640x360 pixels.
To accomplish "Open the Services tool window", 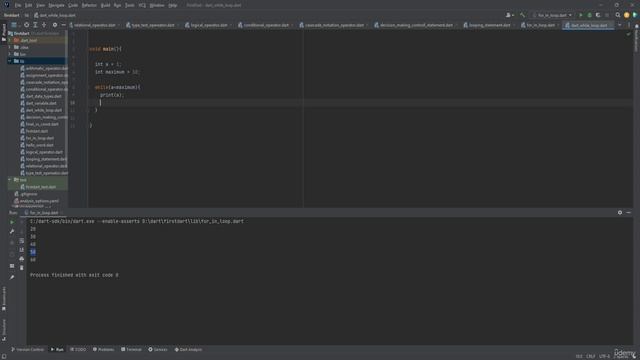I will [158, 350].
